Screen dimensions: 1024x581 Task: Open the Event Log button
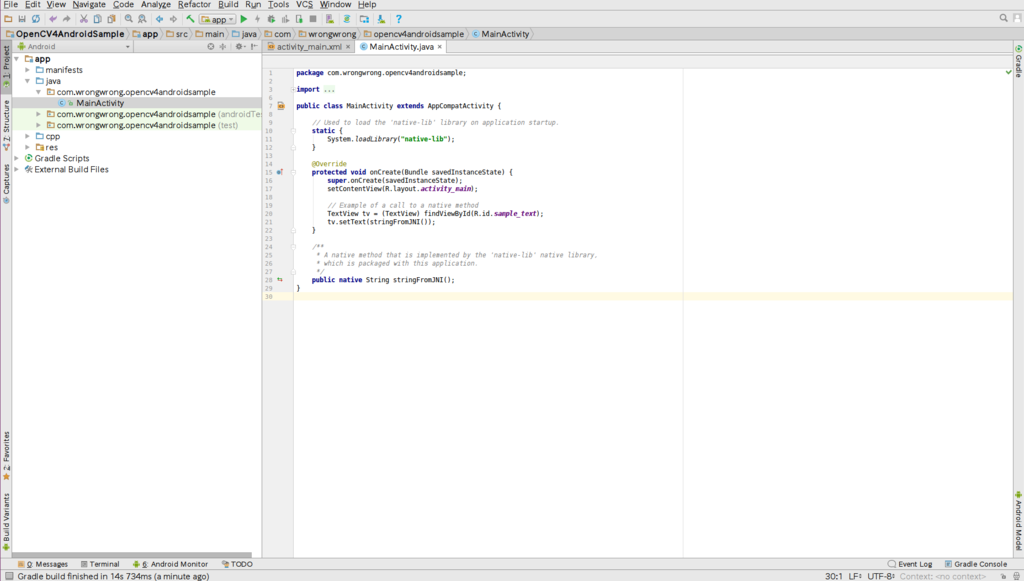pyautogui.click(x=910, y=564)
